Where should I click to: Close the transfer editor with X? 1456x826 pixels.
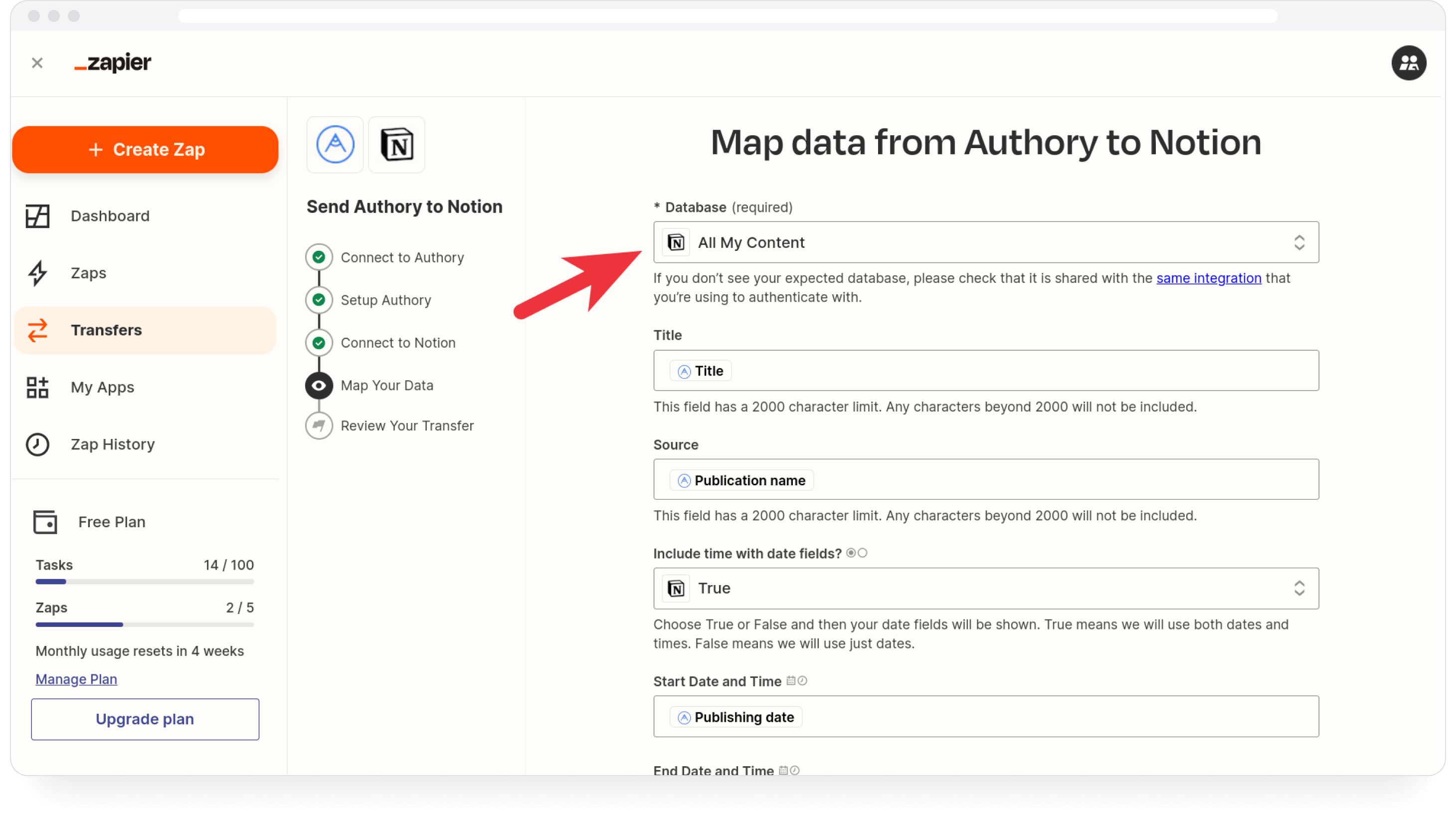(x=37, y=63)
